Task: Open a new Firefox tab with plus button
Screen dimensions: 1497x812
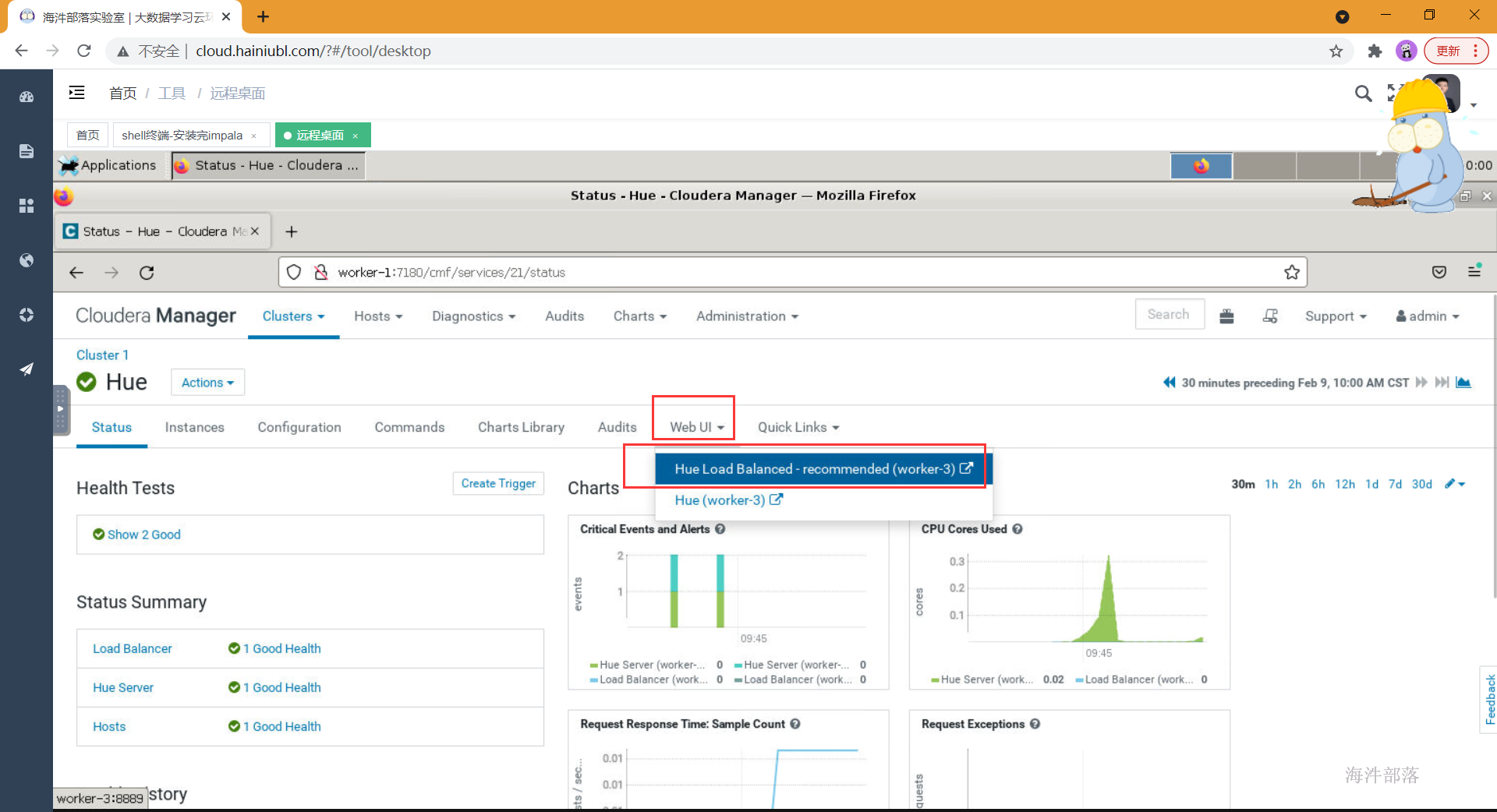Action: point(292,231)
